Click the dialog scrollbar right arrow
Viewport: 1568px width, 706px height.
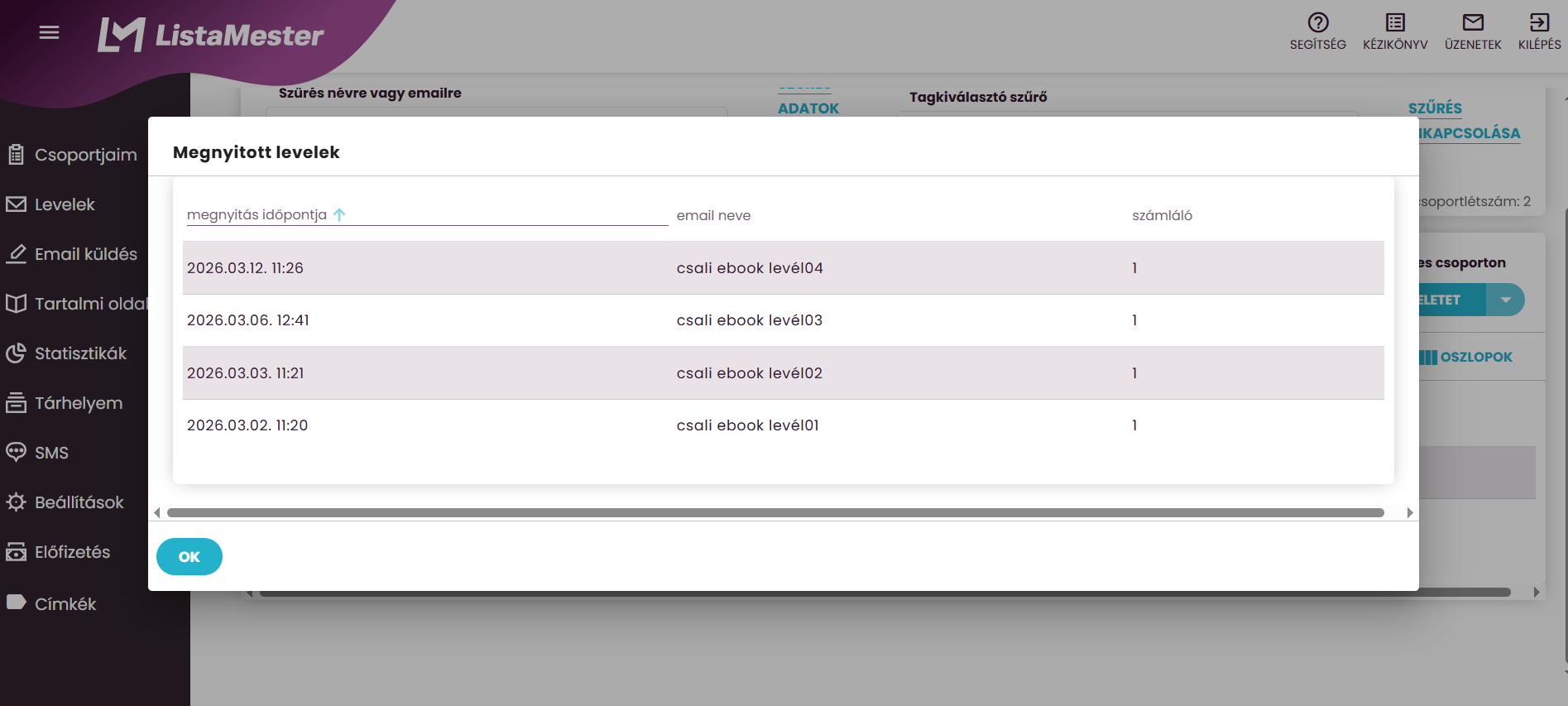click(x=1410, y=513)
